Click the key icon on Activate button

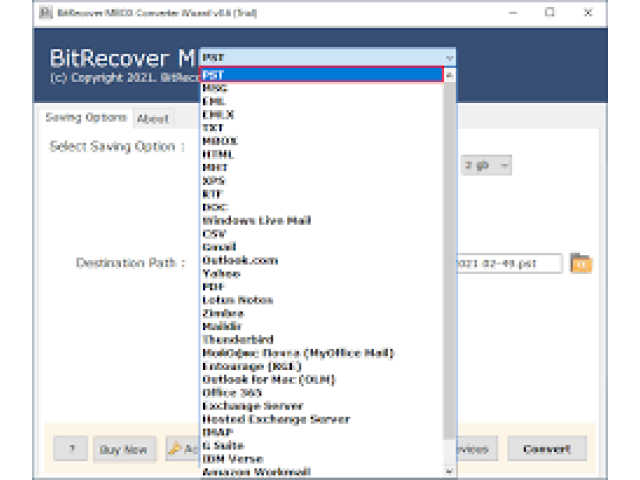coord(174,449)
